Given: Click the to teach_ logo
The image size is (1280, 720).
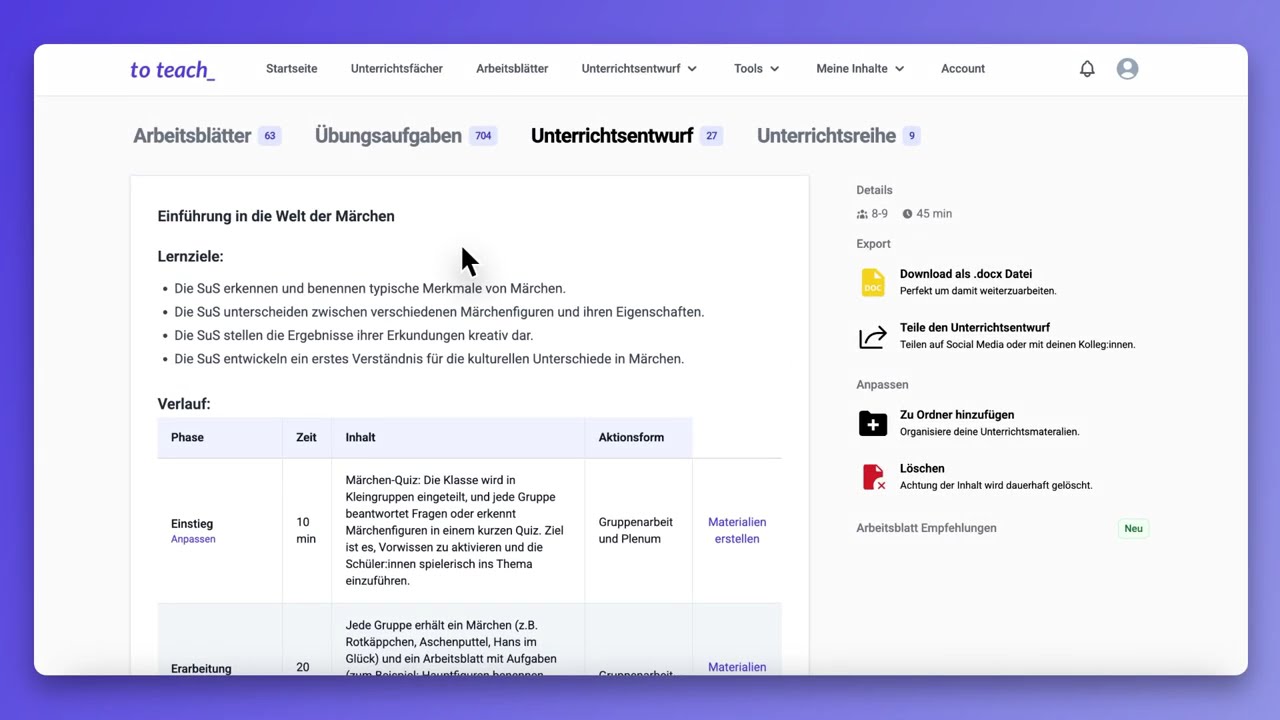Looking at the screenshot, I should [x=172, y=69].
